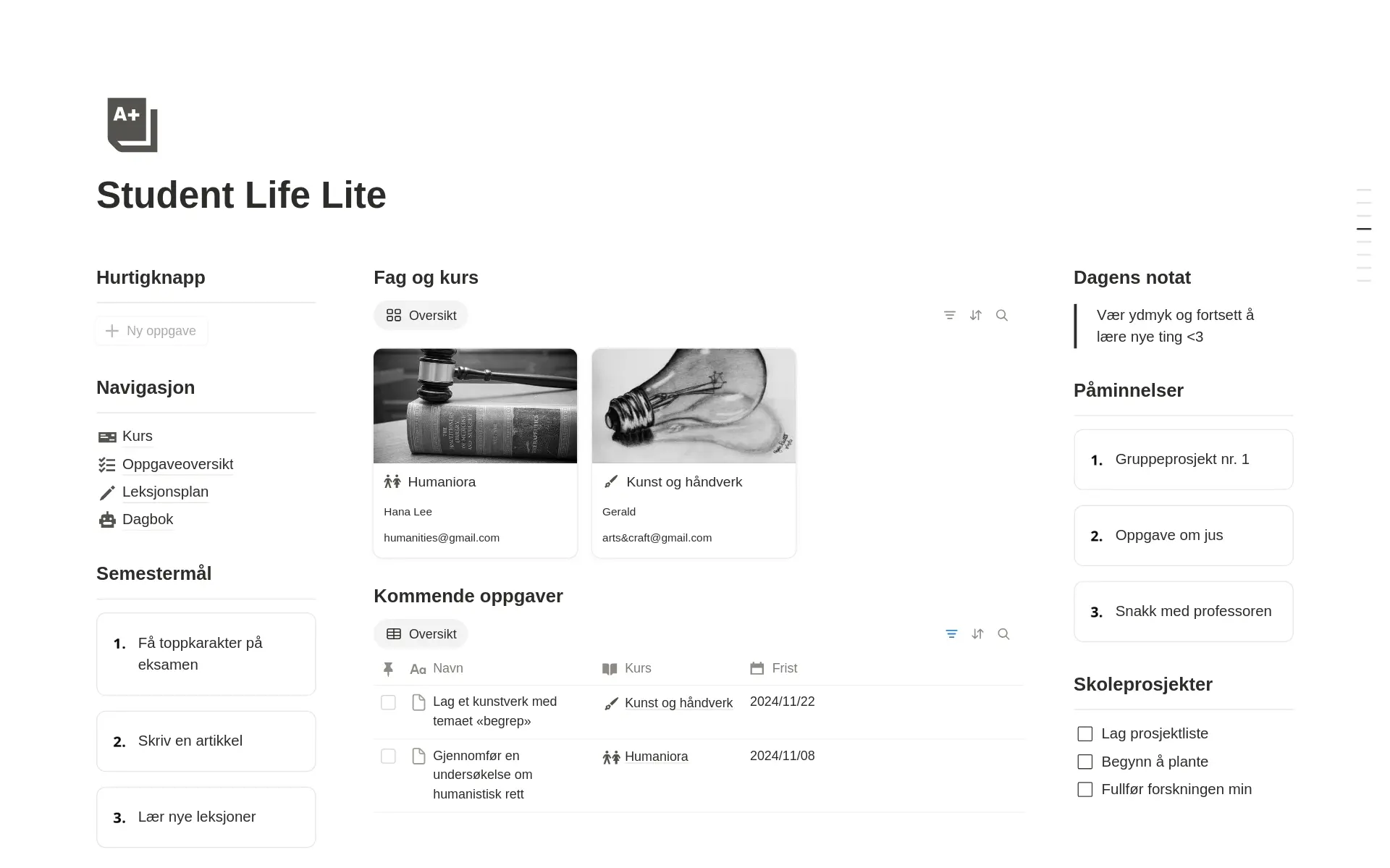The height and width of the screenshot is (868, 1390).
Task: Click the Ny oppgave button
Action: tap(151, 331)
